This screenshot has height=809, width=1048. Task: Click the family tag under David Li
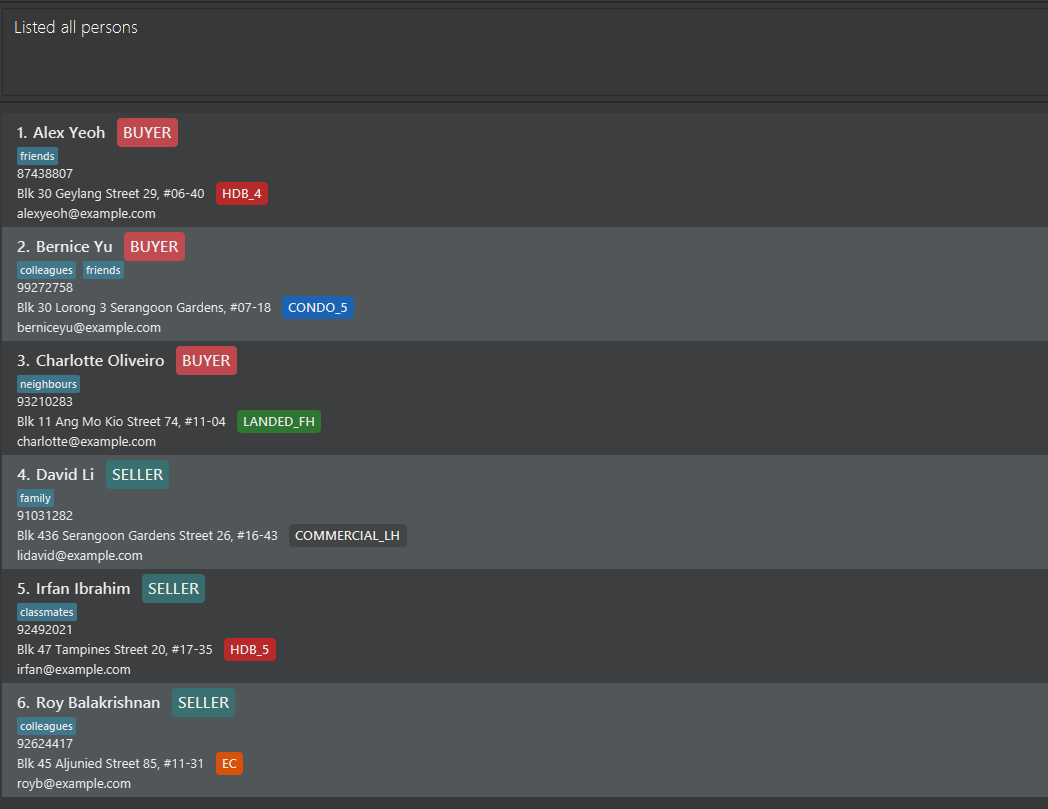click(35, 498)
